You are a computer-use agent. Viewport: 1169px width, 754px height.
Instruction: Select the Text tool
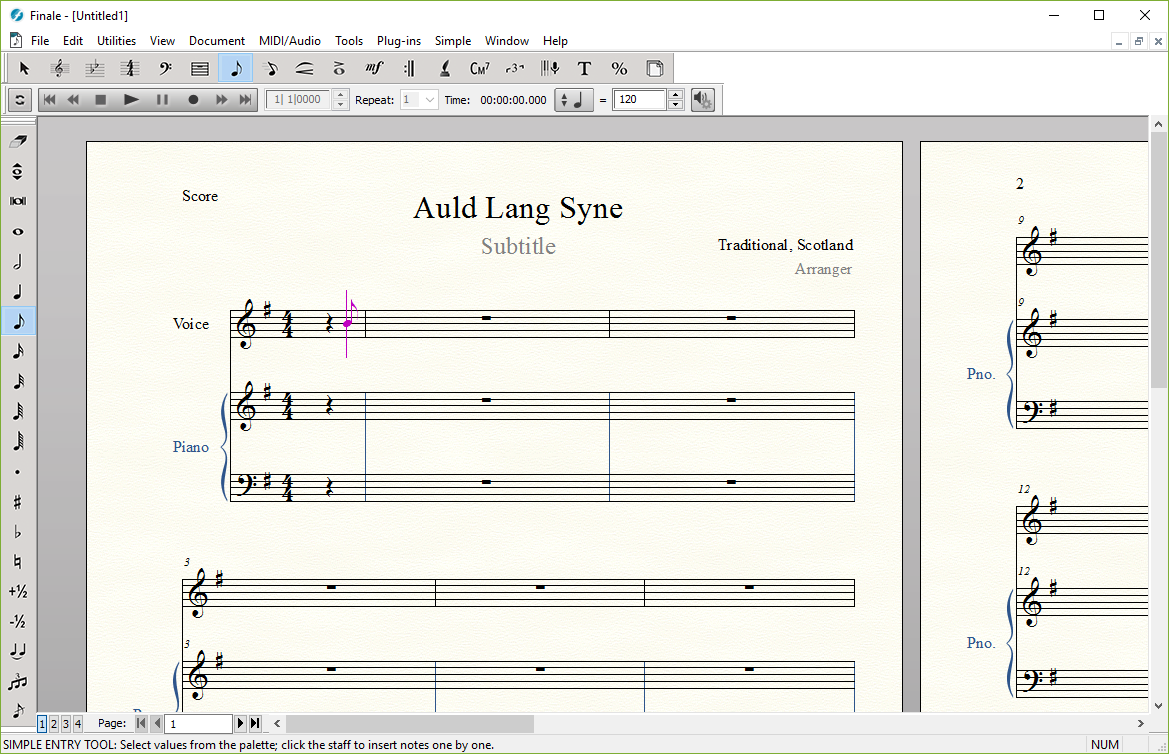tap(584, 69)
